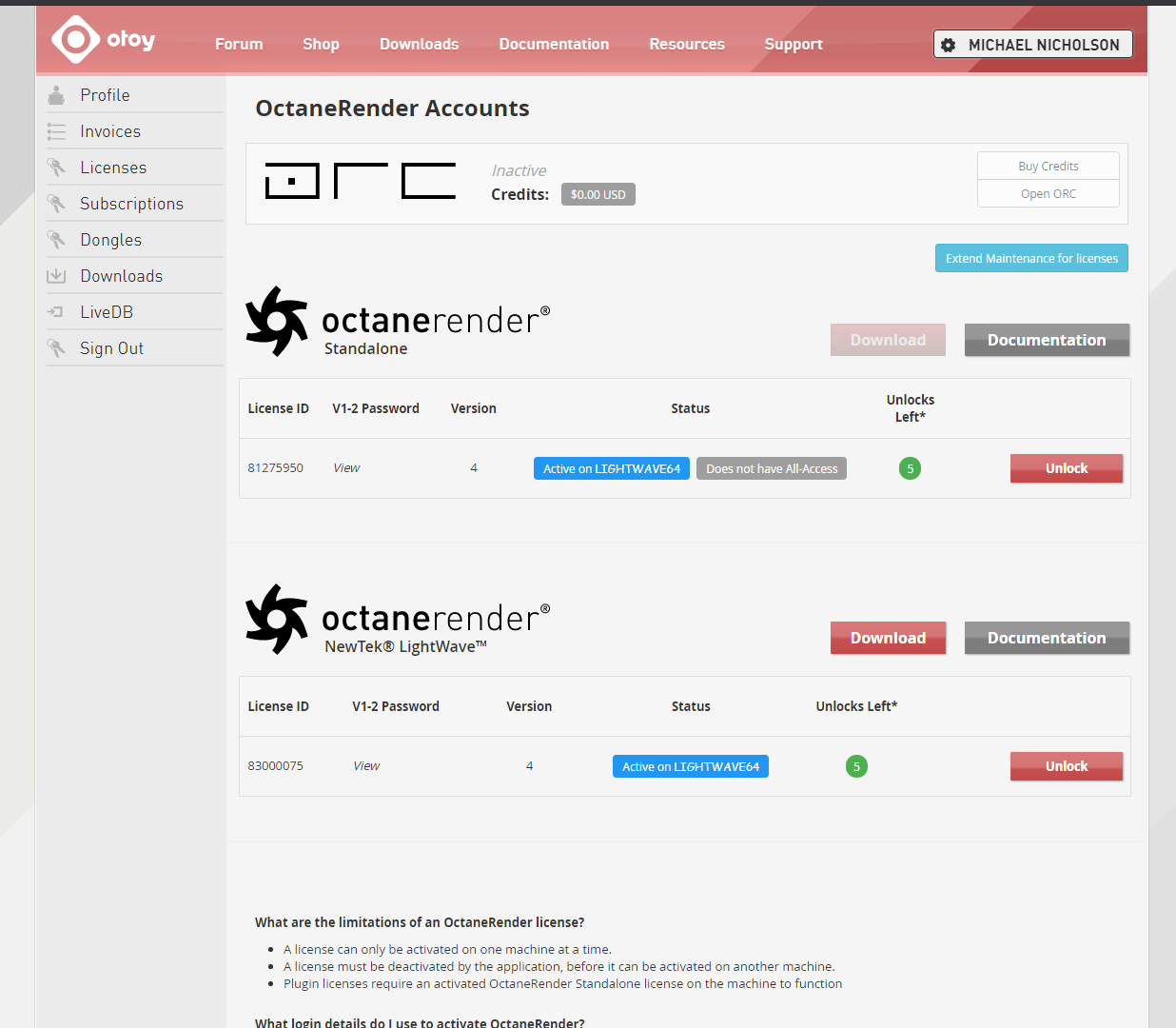
Task: Click the Dongles key icon in sidebar
Action: click(x=56, y=240)
